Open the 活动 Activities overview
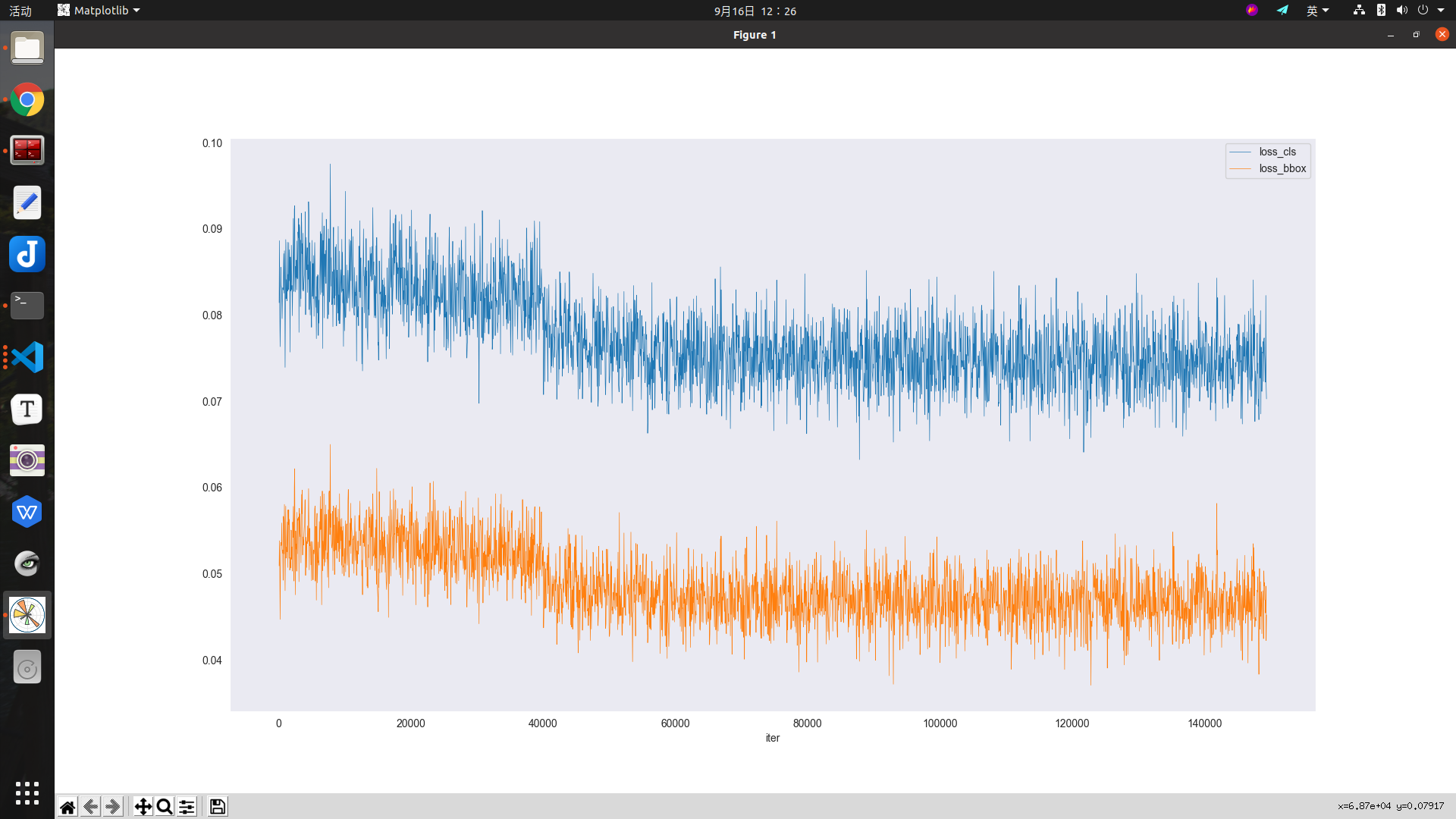The image size is (1456, 819). click(20, 10)
